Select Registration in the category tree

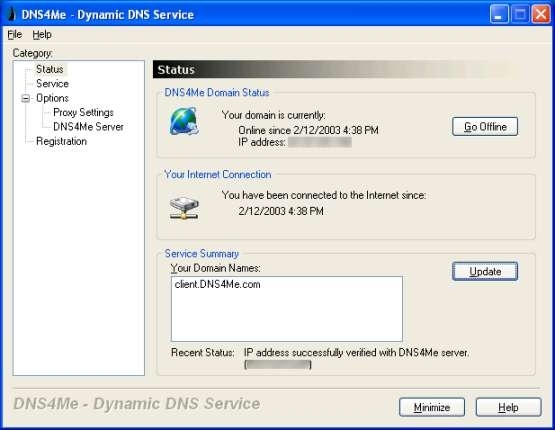[x=62, y=141]
